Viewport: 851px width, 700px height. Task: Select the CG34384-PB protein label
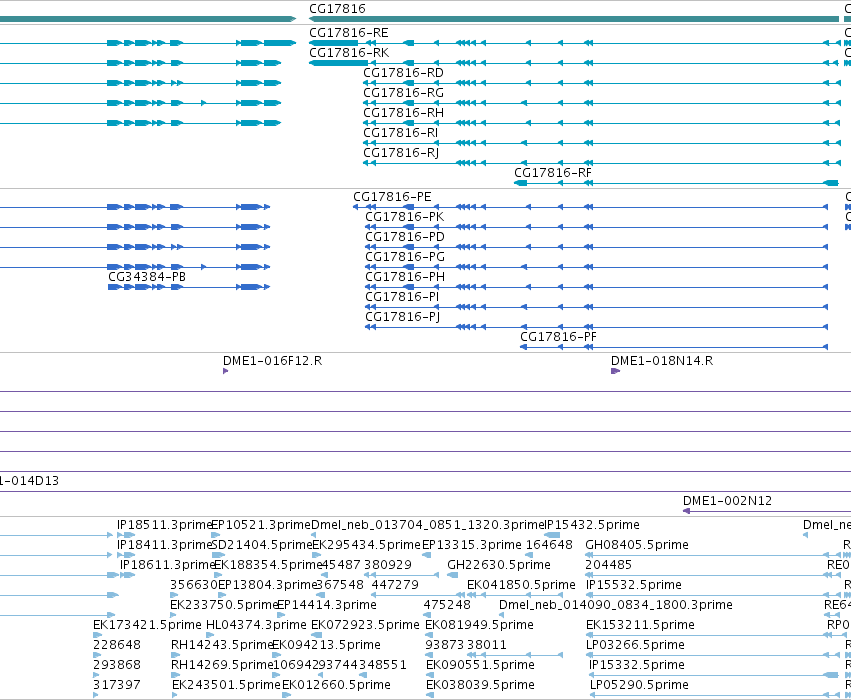[x=147, y=277]
